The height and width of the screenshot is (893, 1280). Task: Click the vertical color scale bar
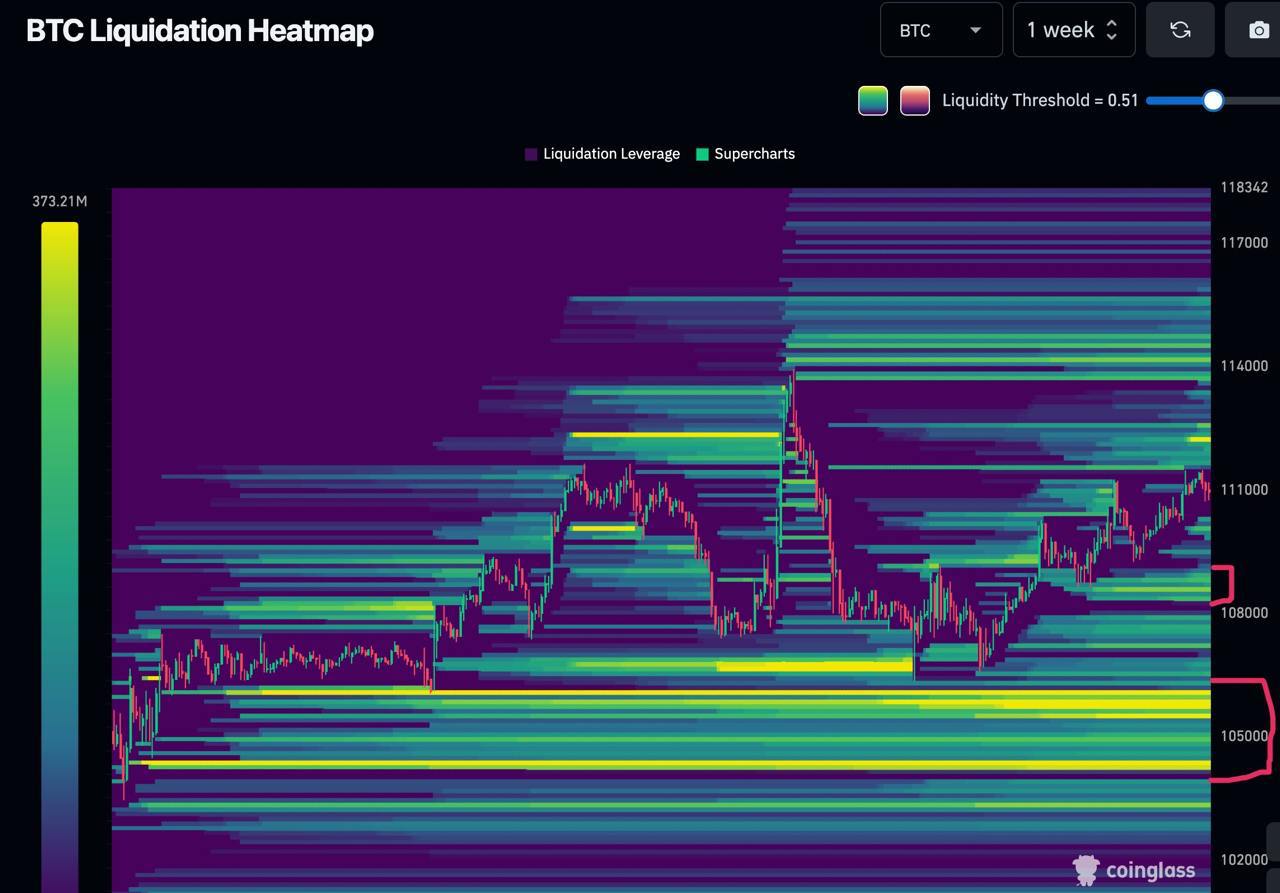coord(59,550)
